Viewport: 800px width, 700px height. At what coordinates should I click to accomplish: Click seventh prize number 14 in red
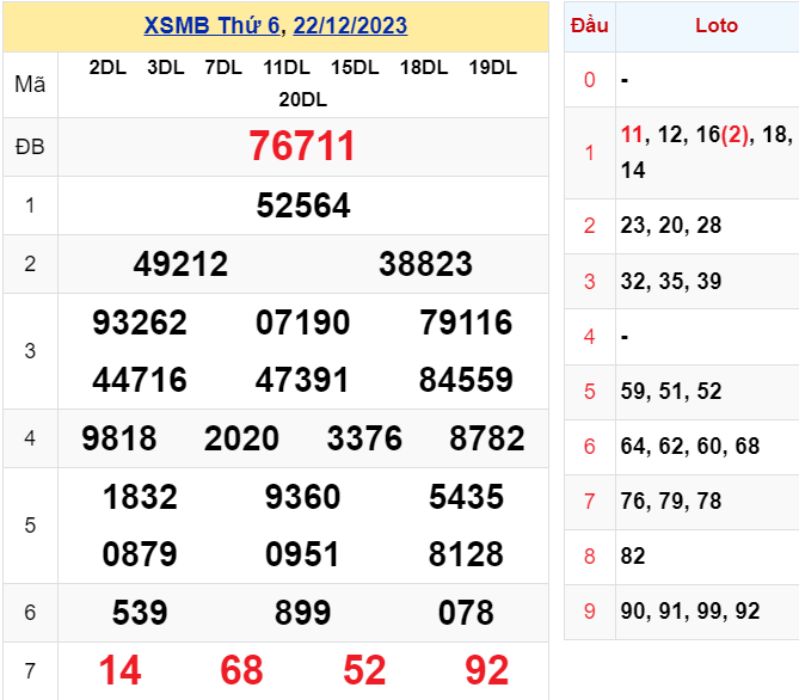(x=119, y=670)
